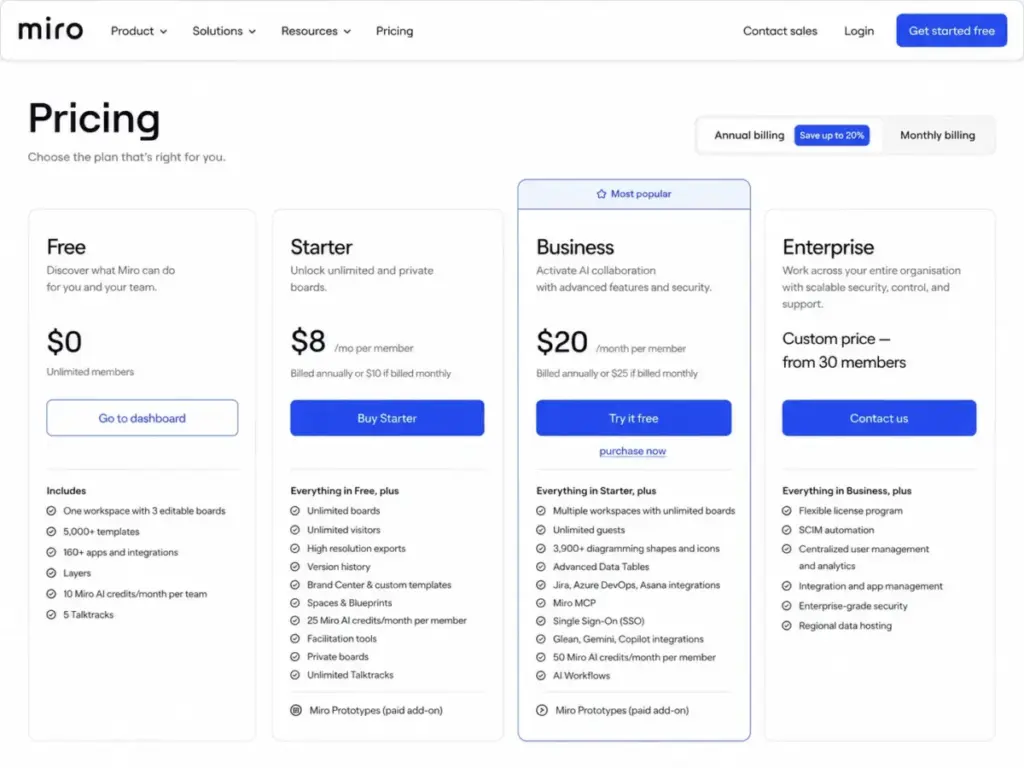Switch to Monthly billing
1024x768 pixels.
(937, 135)
